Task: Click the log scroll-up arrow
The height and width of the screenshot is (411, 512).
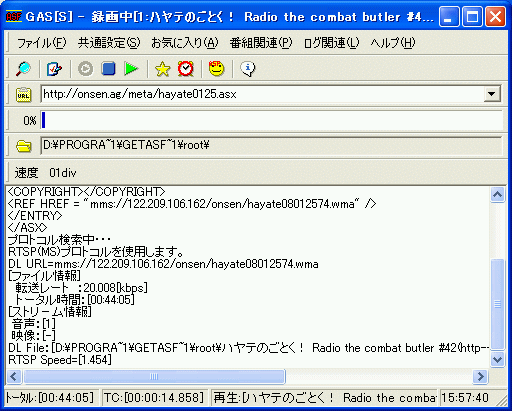Action: tap(498, 194)
